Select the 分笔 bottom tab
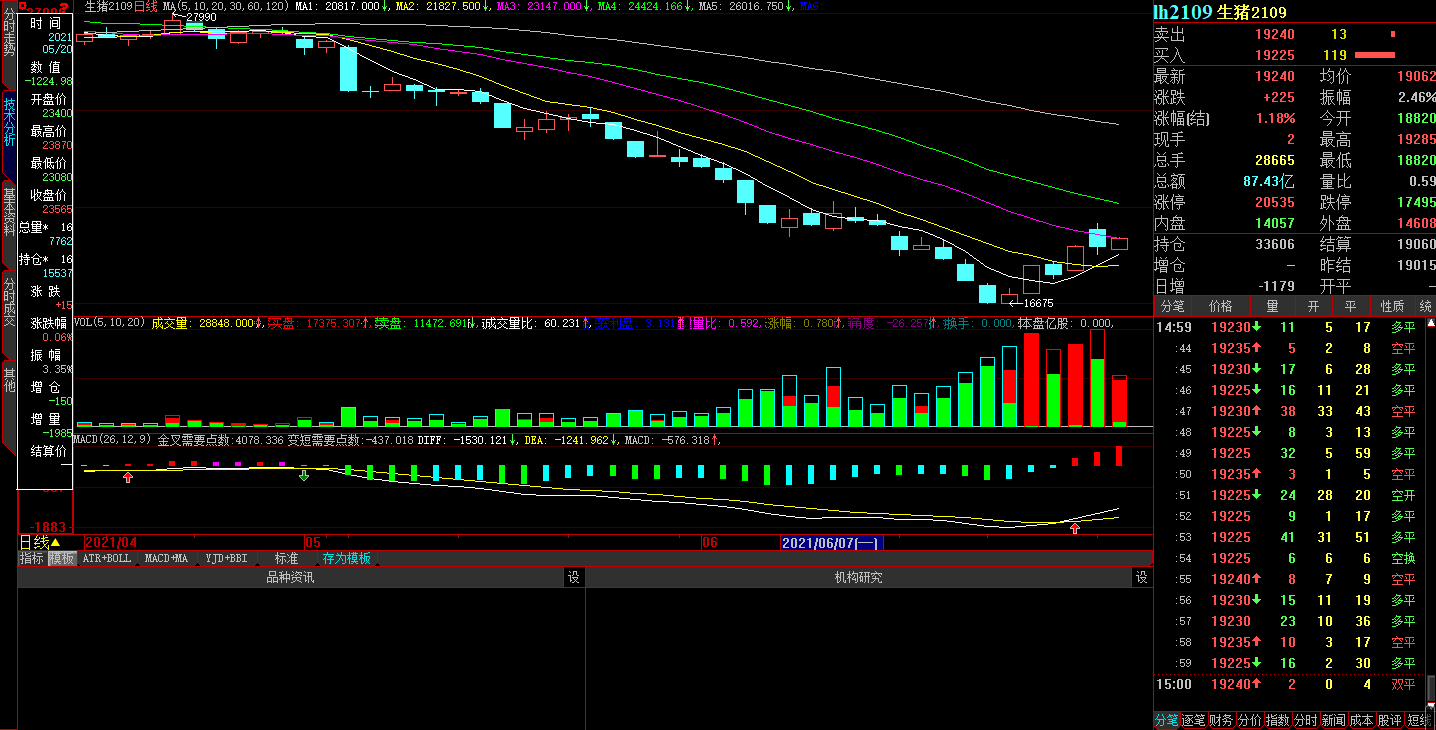The height and width of the screenshot is (730, 1436). click(x=1166, y=720)
